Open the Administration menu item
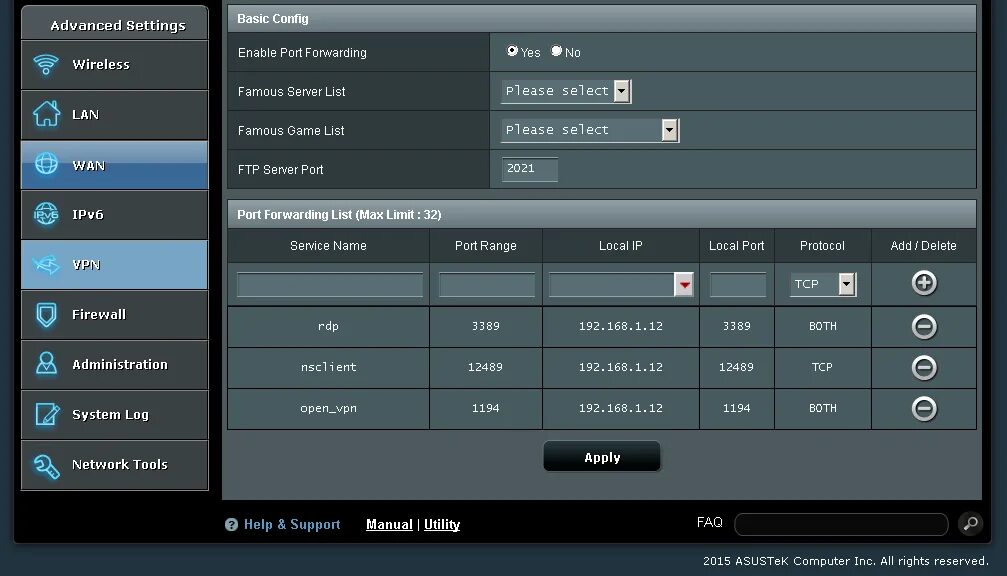The height and width of the screenshot is (576, 1007). [x=114, y=364]
